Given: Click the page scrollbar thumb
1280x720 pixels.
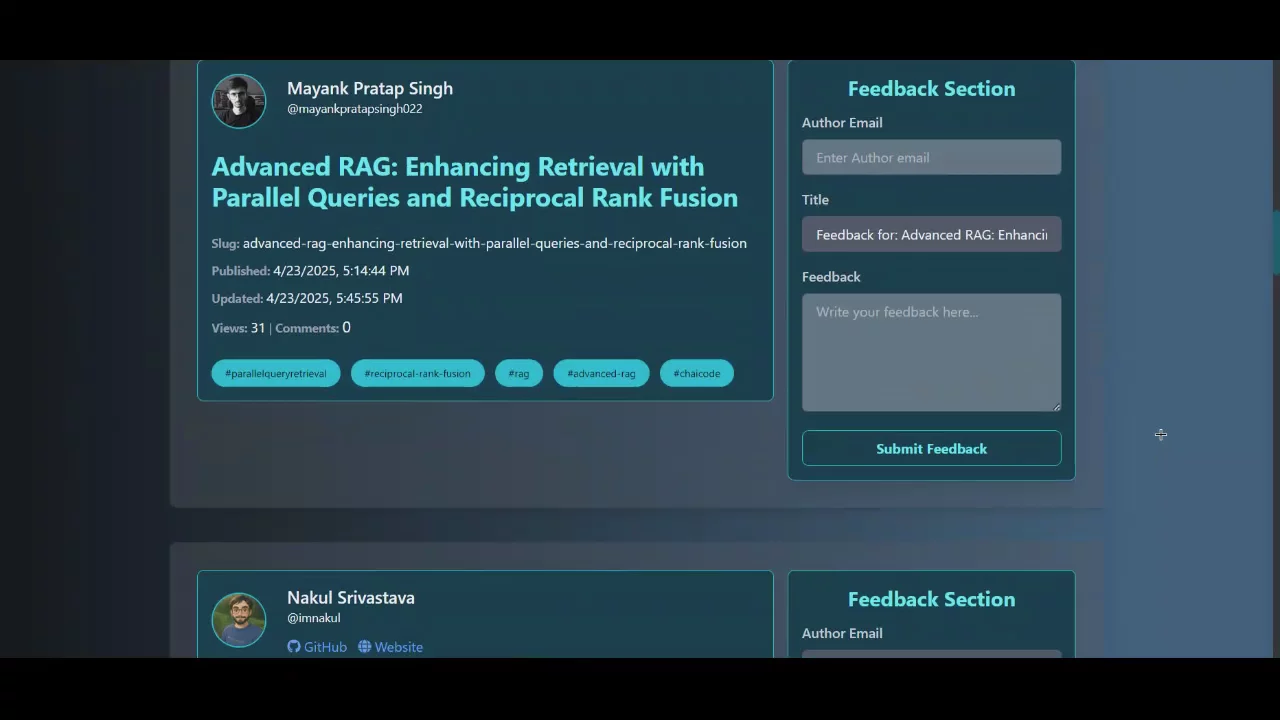Looking at the screenshot, I should [1276, 242].
